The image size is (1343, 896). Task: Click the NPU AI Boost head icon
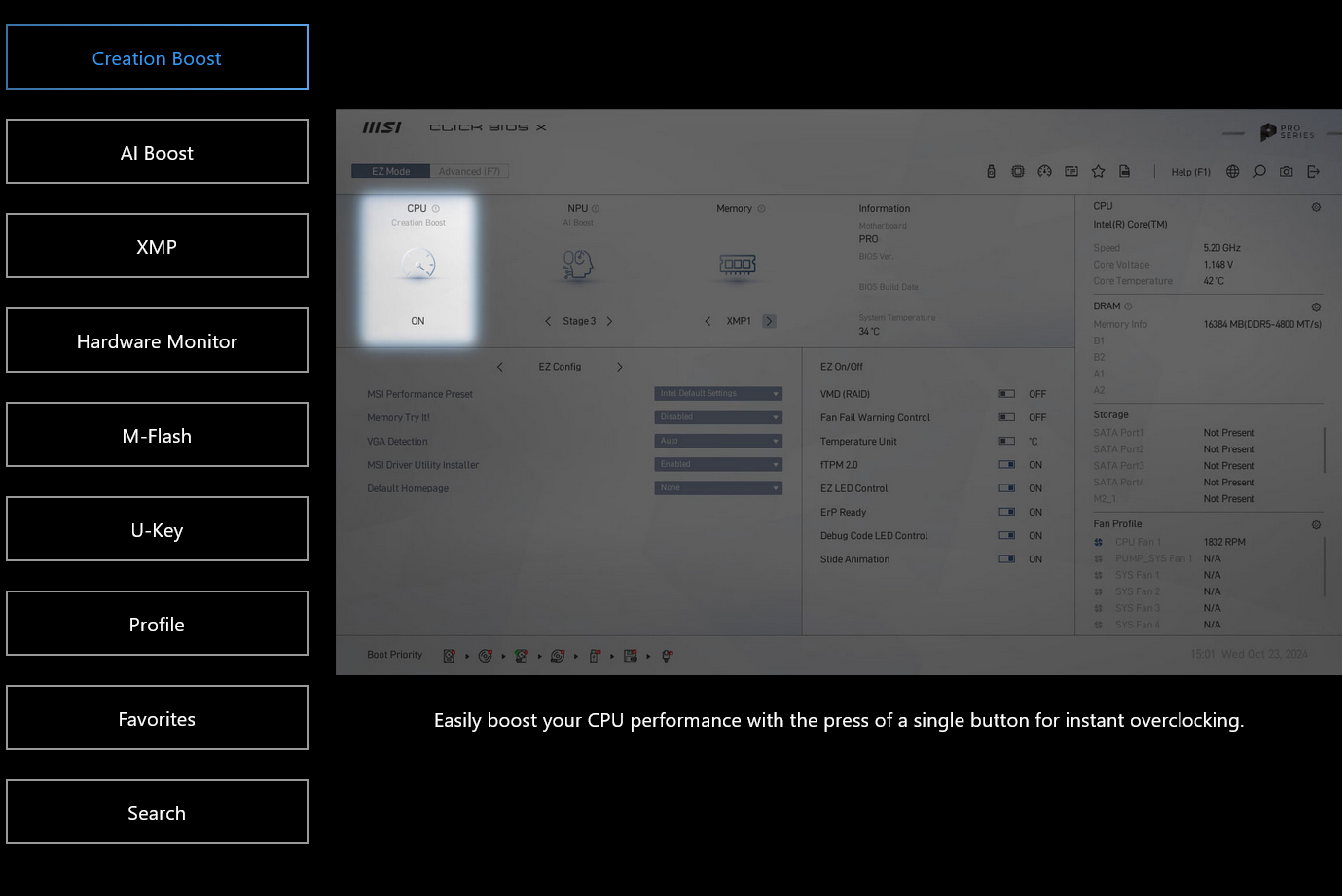tap(578, 265)
